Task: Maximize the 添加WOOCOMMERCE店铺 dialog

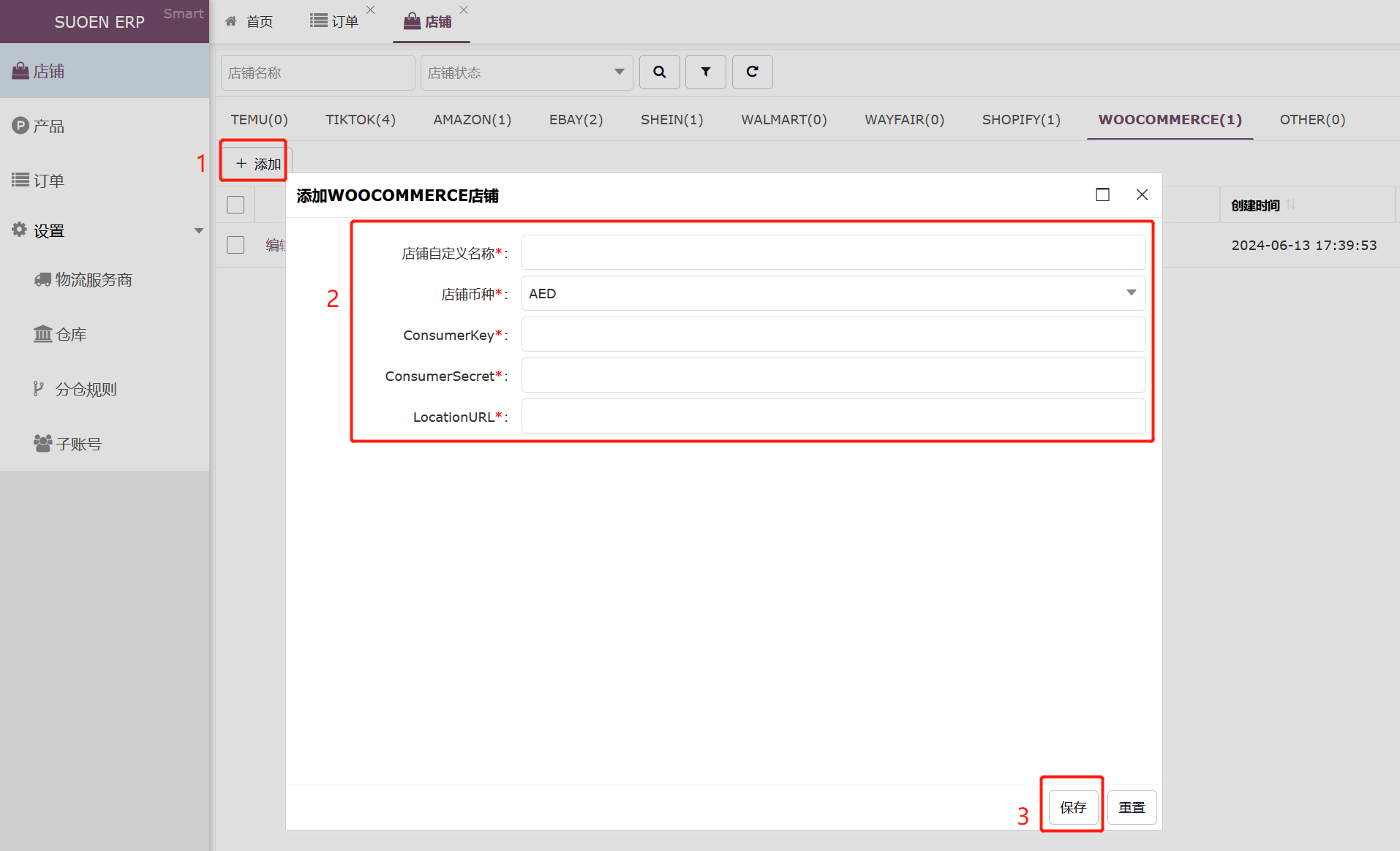Action: (x=1102, y=194)
